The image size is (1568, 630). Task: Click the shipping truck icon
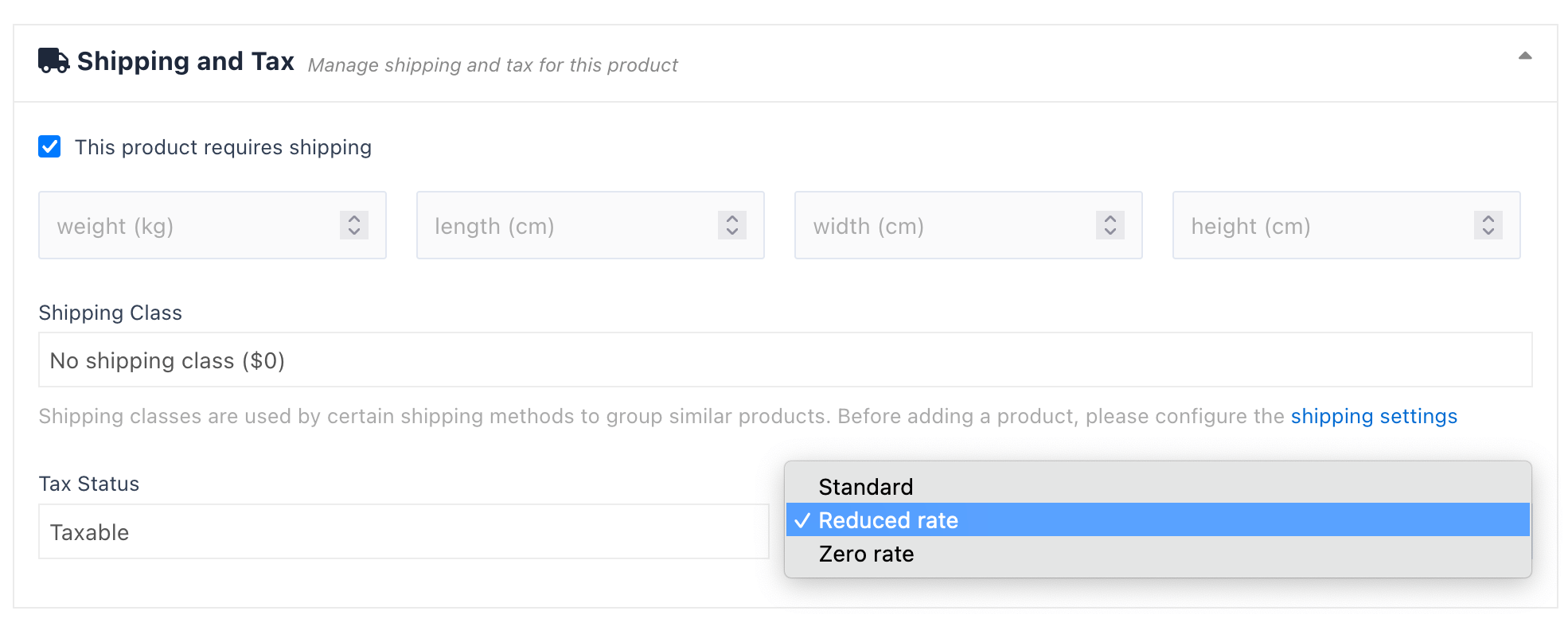53,61
